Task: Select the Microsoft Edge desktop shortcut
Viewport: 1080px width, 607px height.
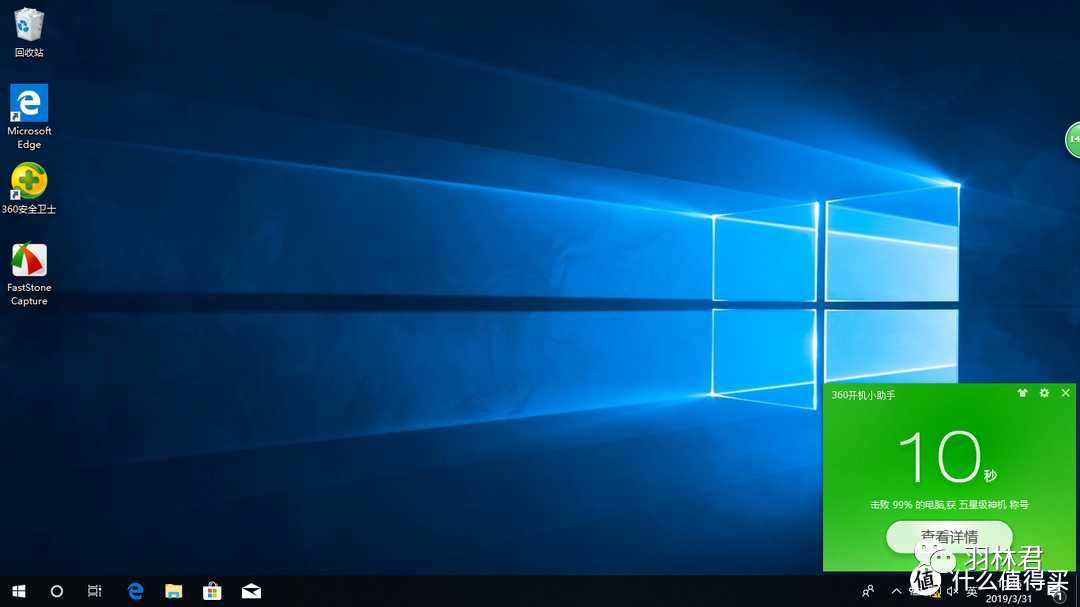Action: pyautogui.click(x=29, y=116)
